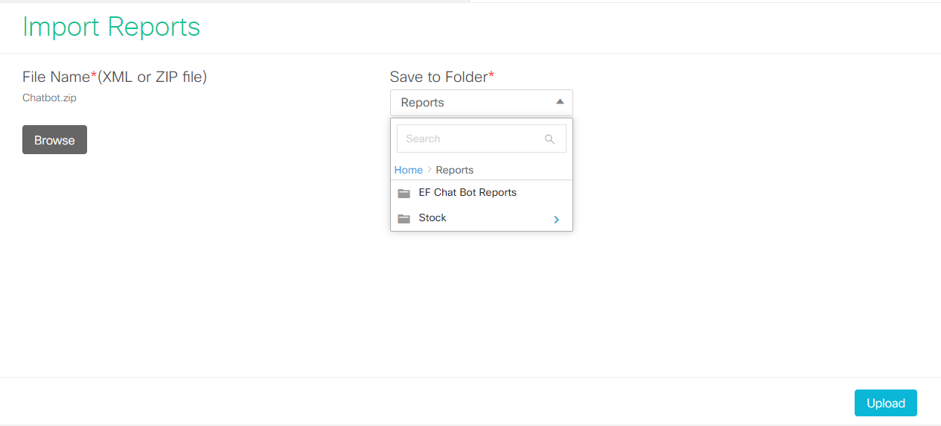The width and height of the screenshot is (941, 426).
Task: Click the red asterisk beside Save to Folder
Action: (491, 76)
